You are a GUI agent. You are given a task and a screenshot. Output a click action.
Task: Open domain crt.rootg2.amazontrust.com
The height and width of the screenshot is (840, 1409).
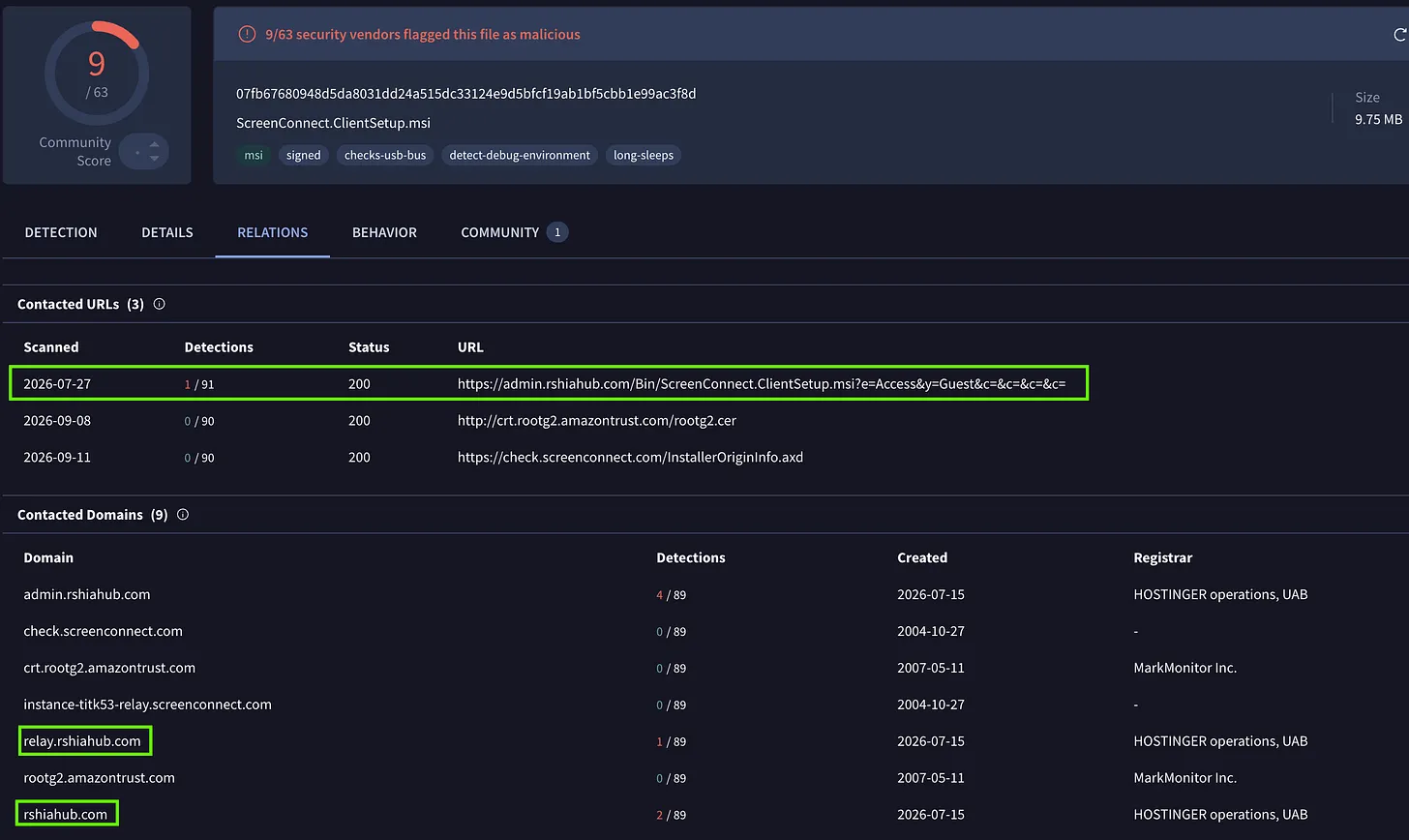click(109, 668)
